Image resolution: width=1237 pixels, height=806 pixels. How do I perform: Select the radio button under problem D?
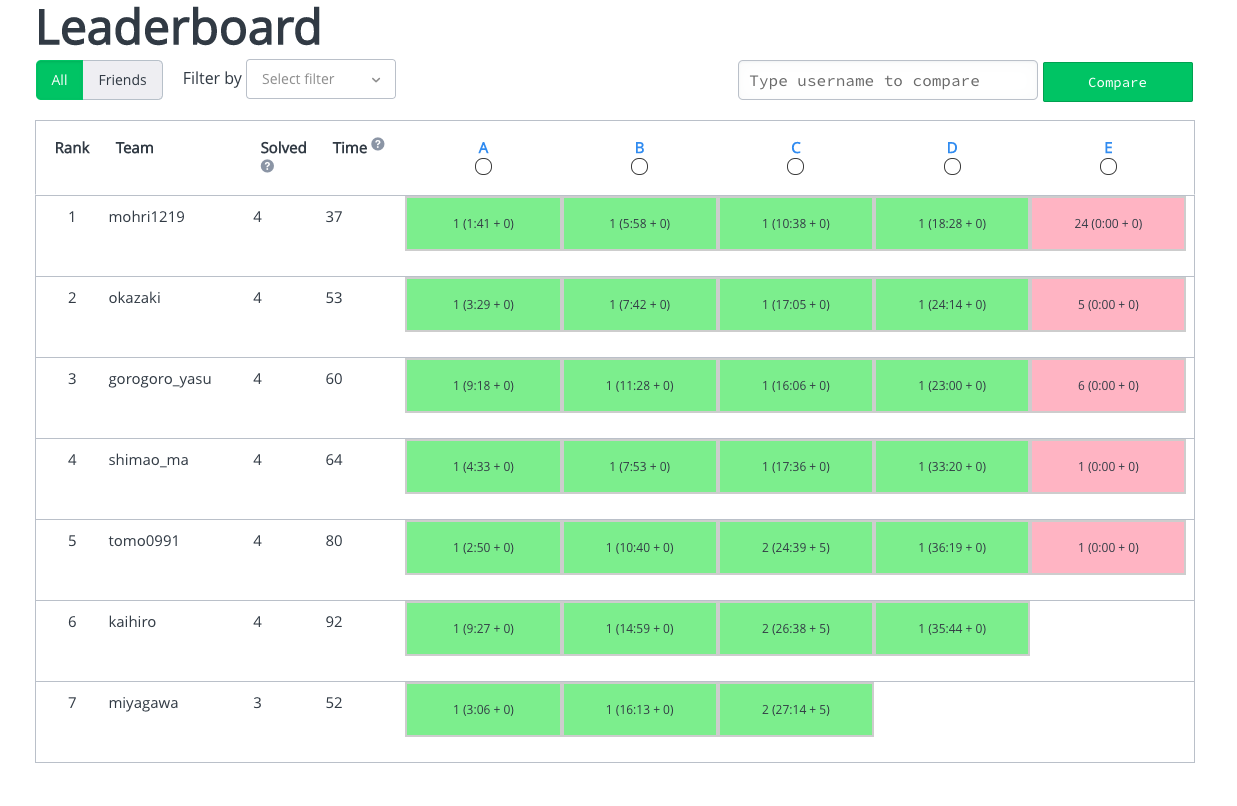(x=952, y=167)
